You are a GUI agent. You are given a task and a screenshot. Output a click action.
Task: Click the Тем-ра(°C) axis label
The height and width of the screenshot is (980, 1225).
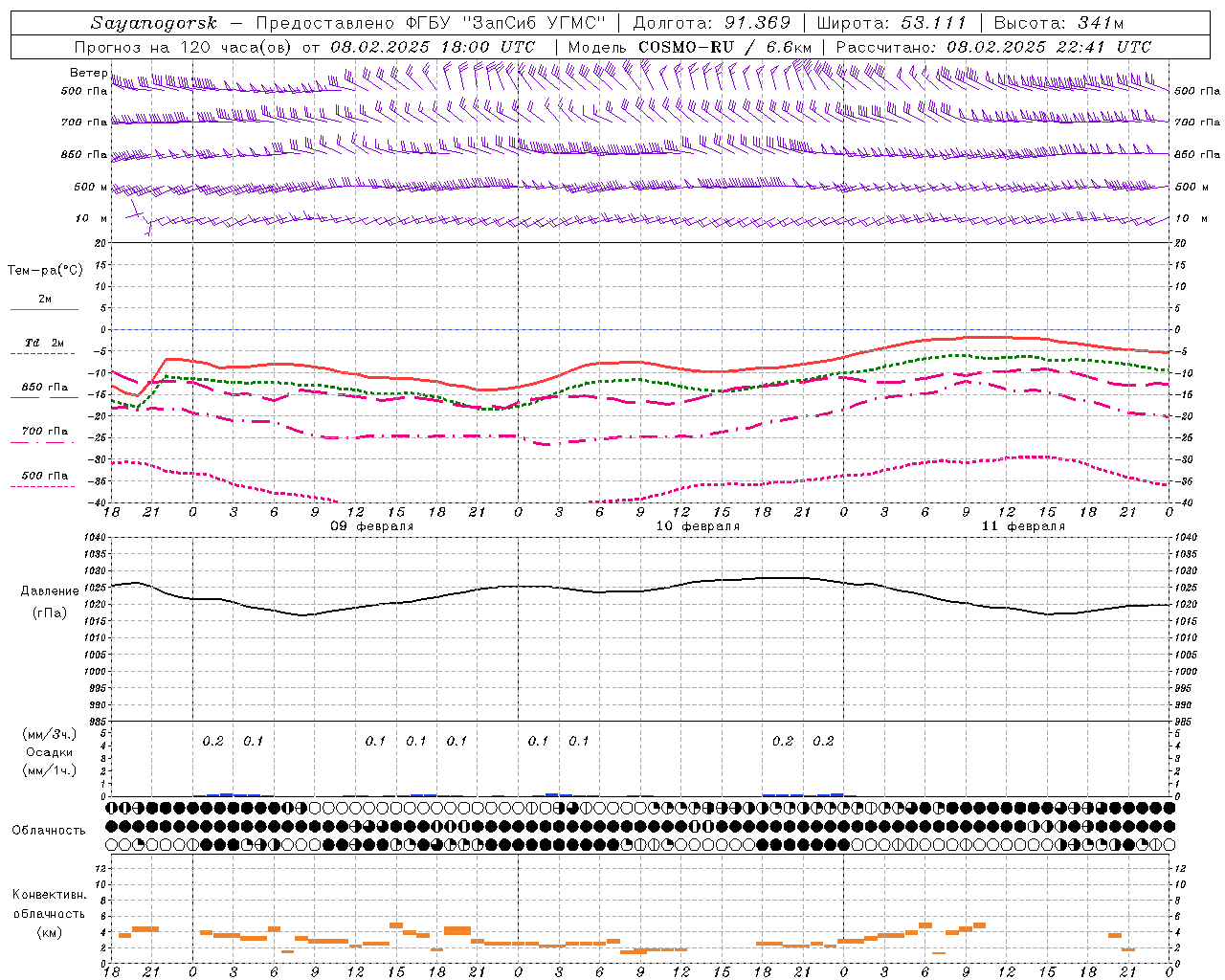(x=45, y=271)
